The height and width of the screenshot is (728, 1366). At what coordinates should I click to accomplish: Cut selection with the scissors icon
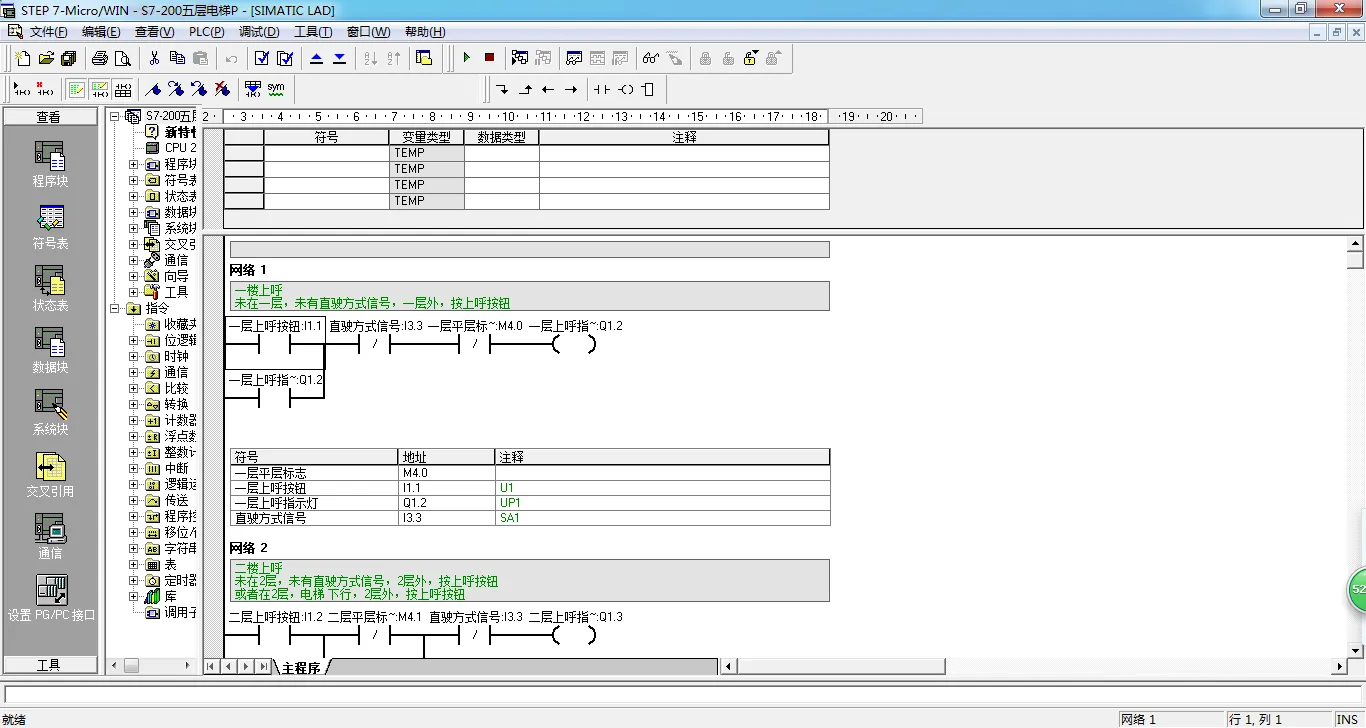[154, 58]
